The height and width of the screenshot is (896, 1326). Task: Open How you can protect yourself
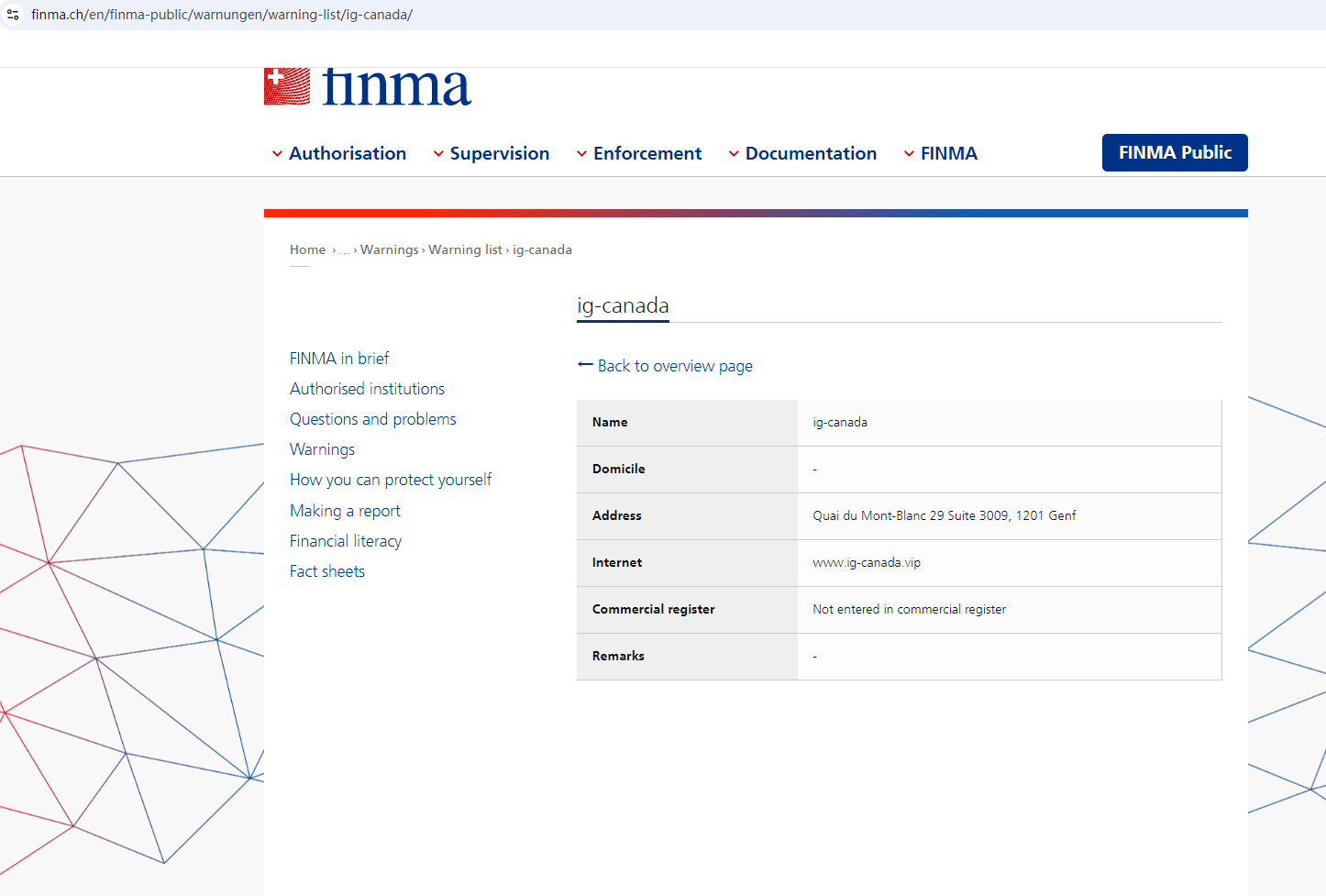(x=391, y=480)
